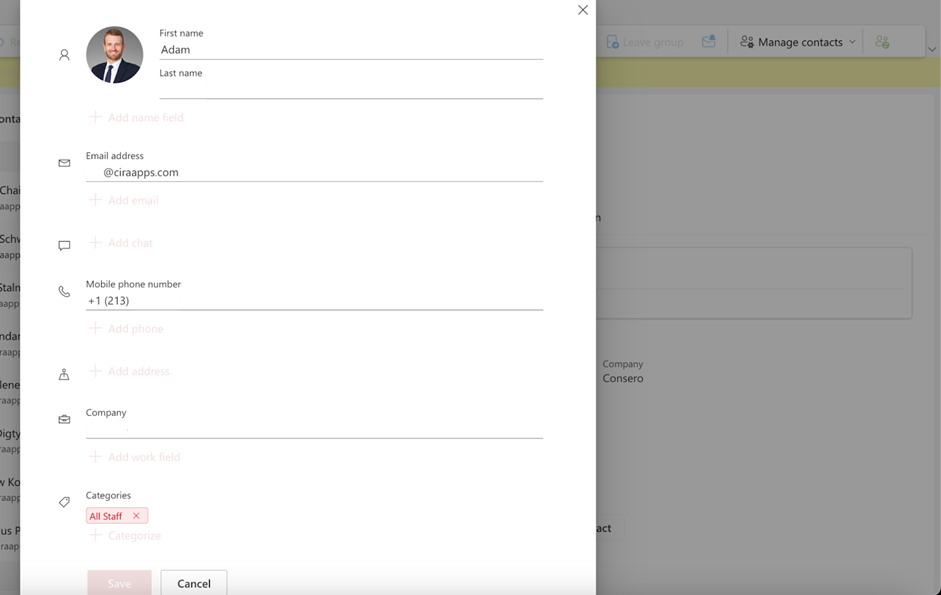Close the edit contact dialog

coord(583,10)
